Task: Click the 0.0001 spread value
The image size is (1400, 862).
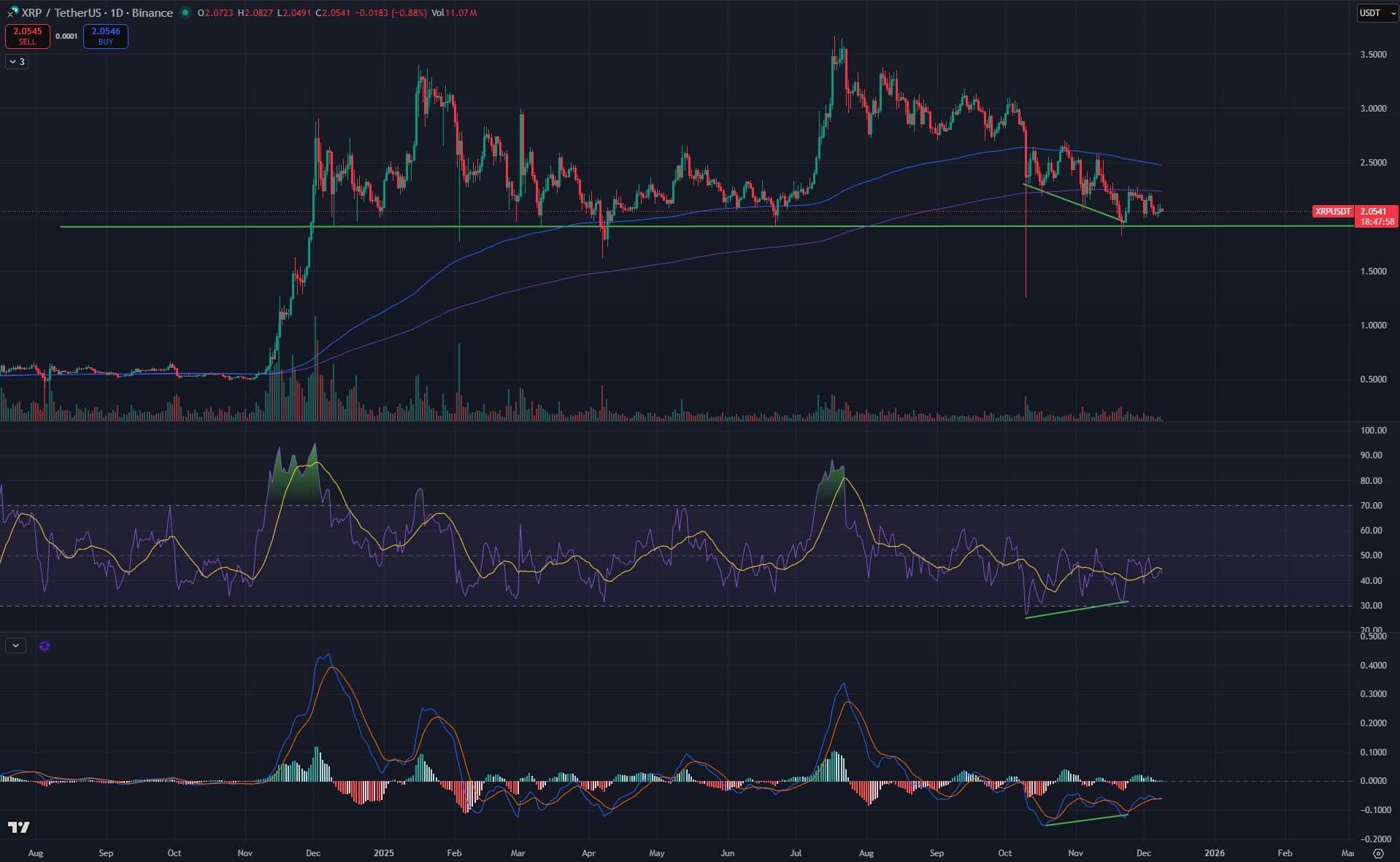Action: (66, 36)
